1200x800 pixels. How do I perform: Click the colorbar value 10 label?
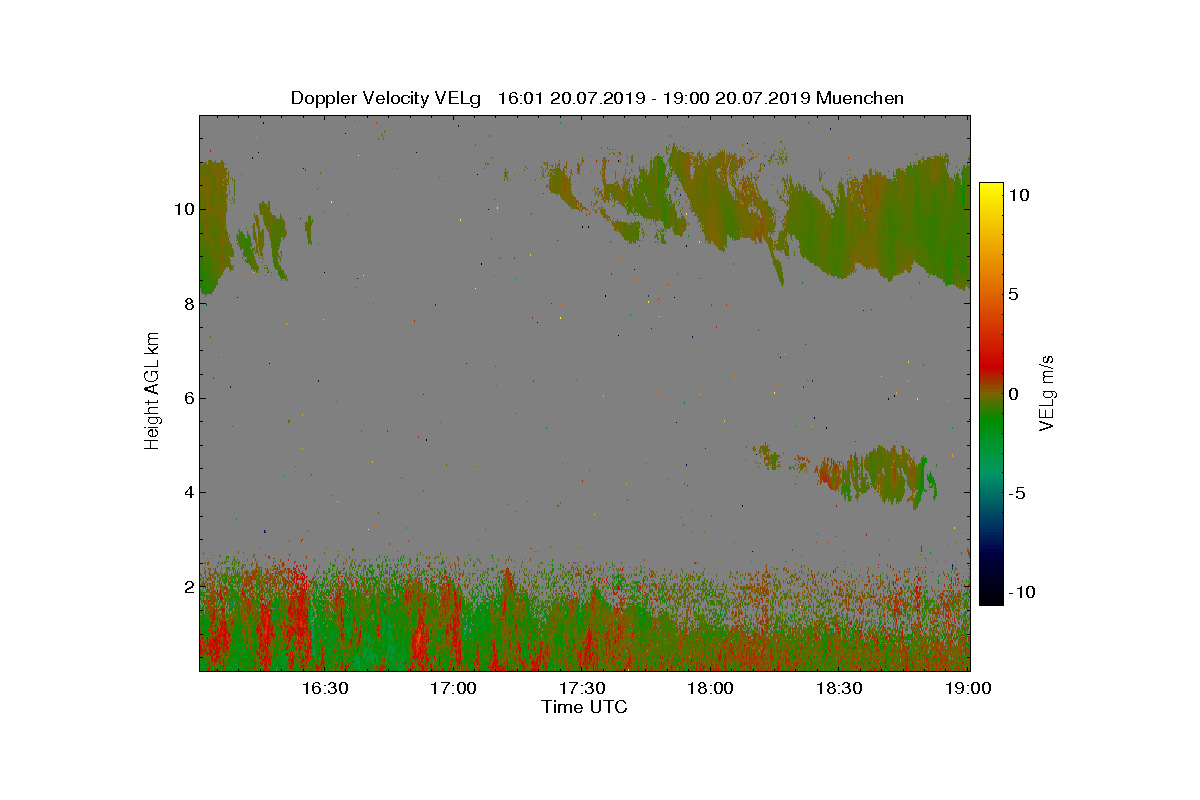click(1019, 196)
